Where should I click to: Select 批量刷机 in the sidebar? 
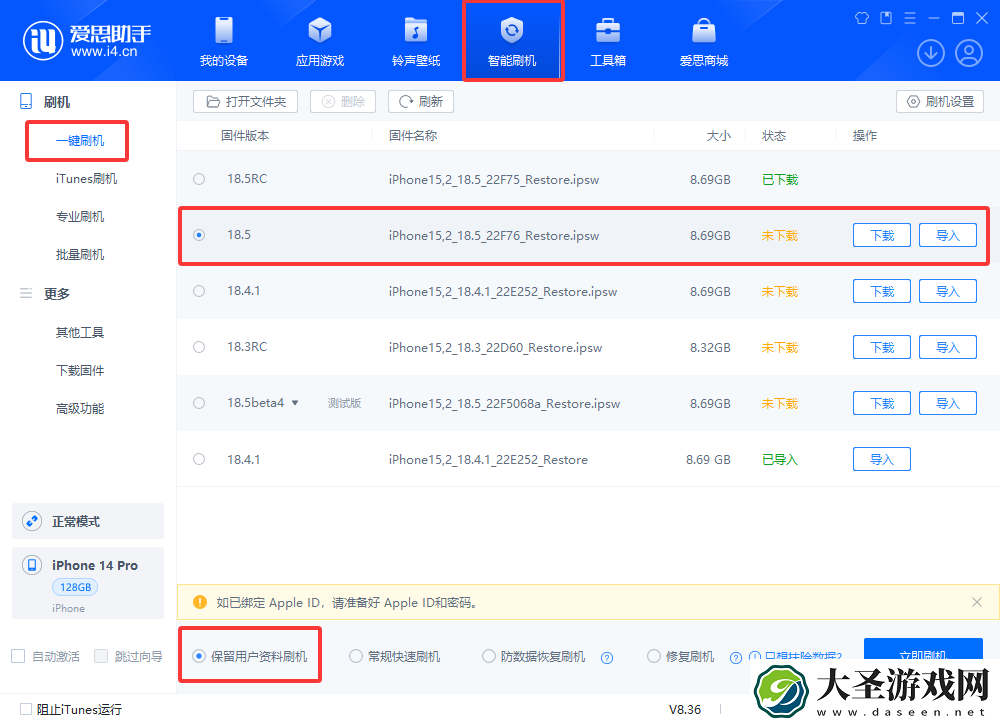pos(80,255)
